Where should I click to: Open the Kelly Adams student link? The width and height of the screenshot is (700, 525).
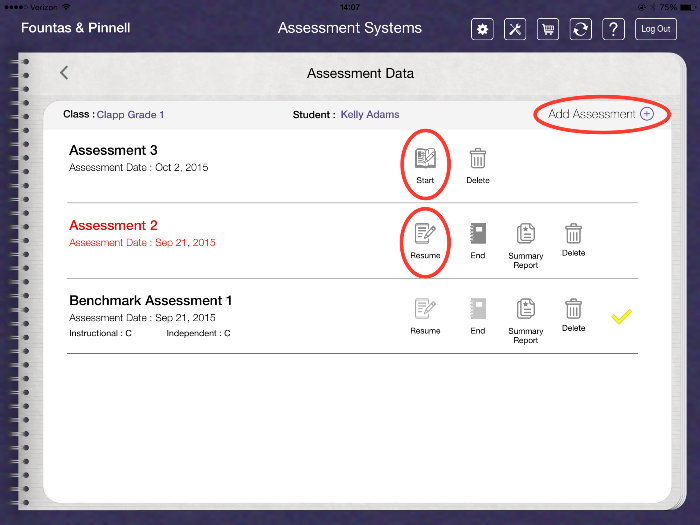[370, 115]
